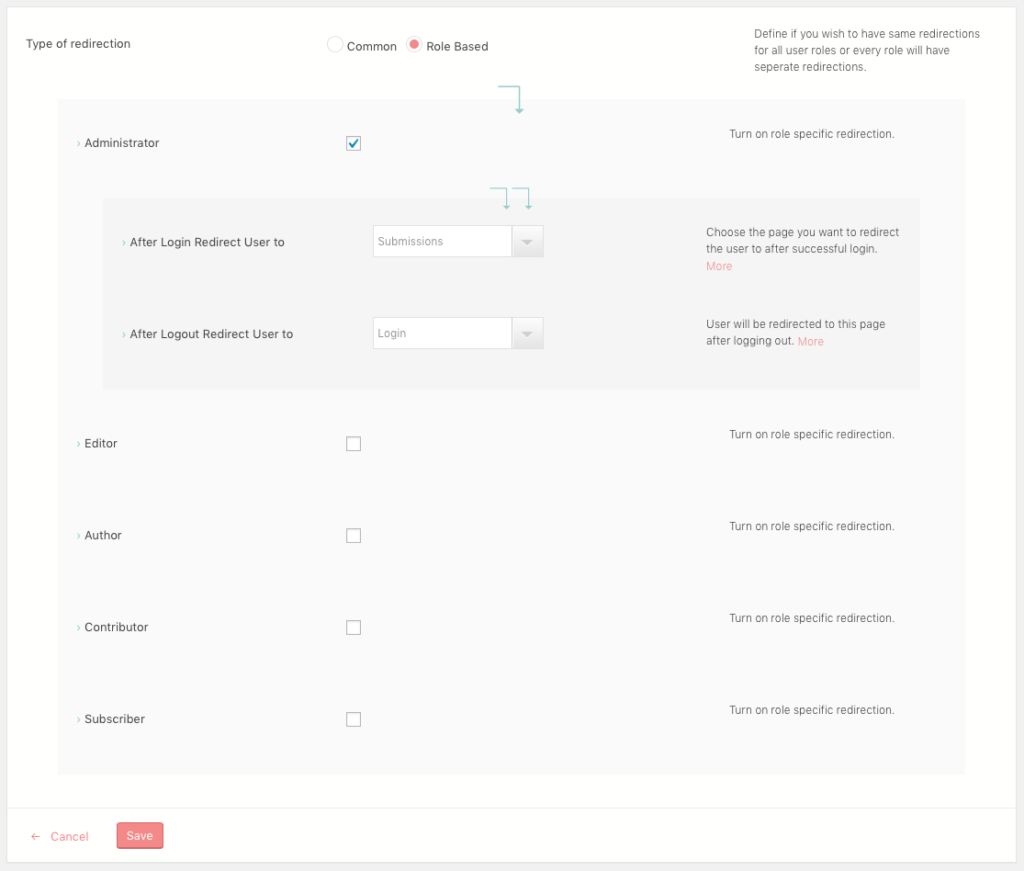The image size is (1024, 871).
Task: Select the Role Based radio button
Action: pyautogui.click(x=414, y=44)
